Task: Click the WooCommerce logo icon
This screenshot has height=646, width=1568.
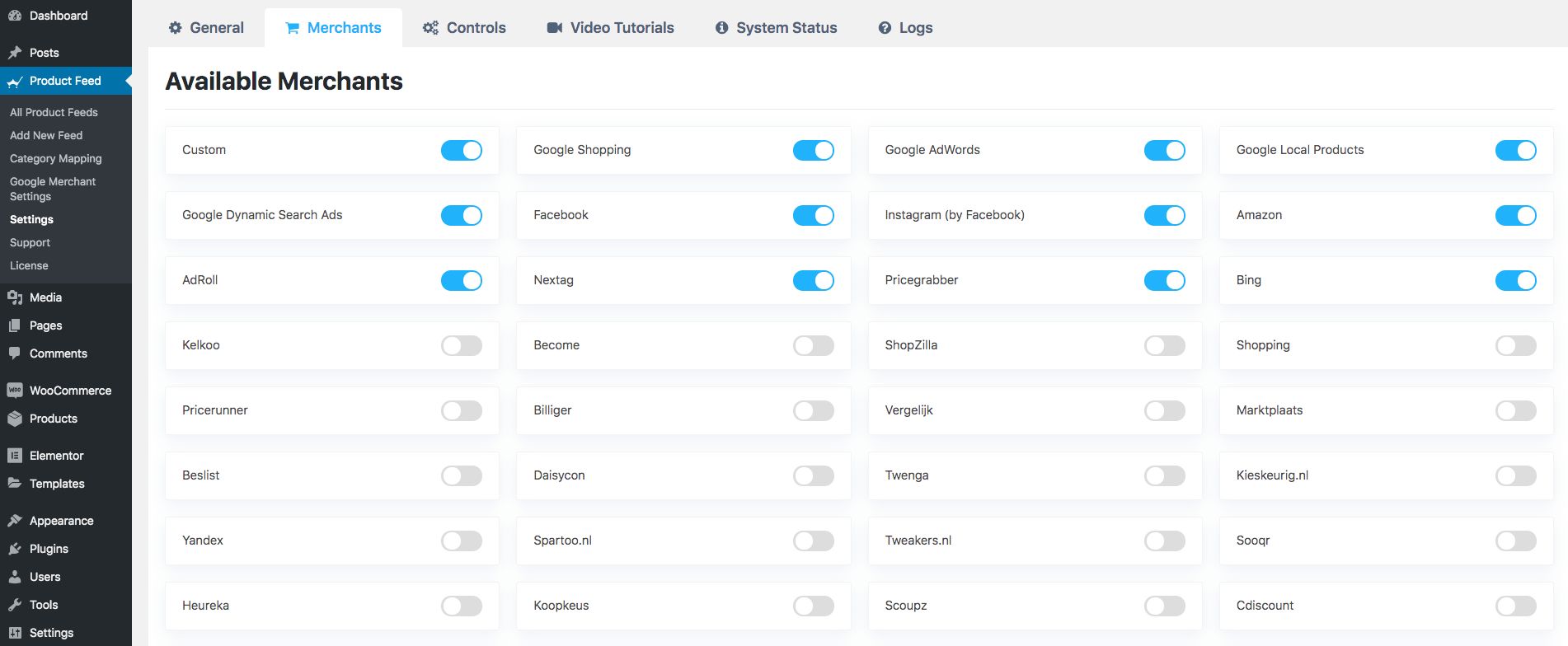Action: 15,391
